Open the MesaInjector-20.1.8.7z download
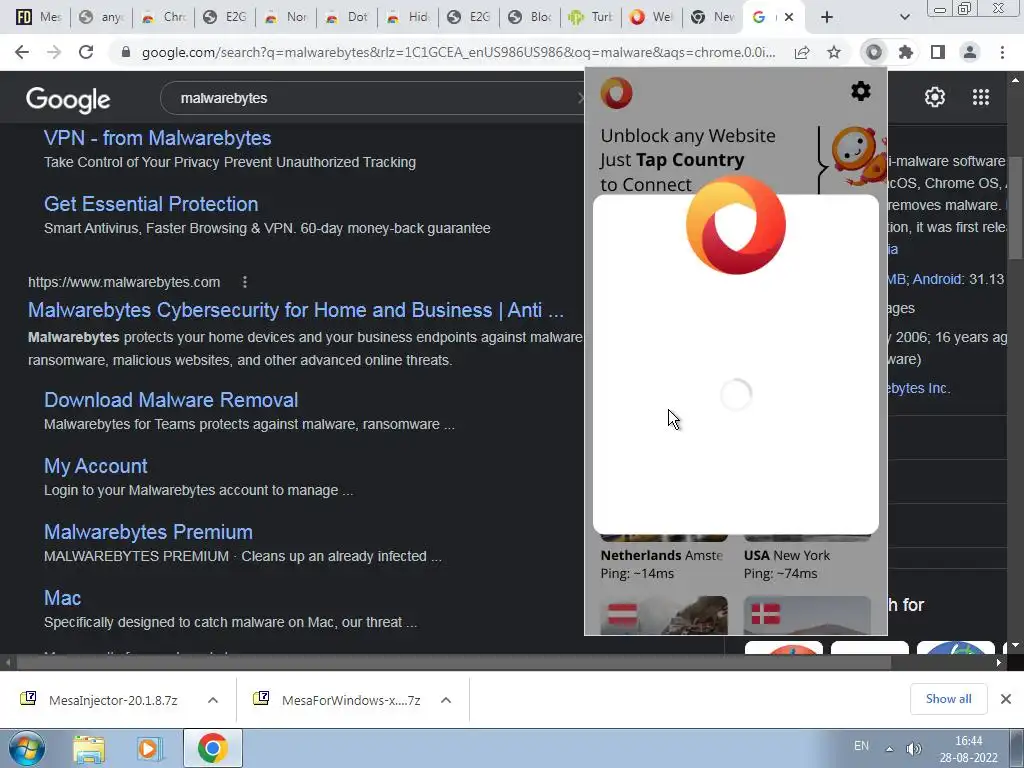Image resolution: width=1024 pixels, height=768 pixels. pyautogui.click(x=113, y=700)
